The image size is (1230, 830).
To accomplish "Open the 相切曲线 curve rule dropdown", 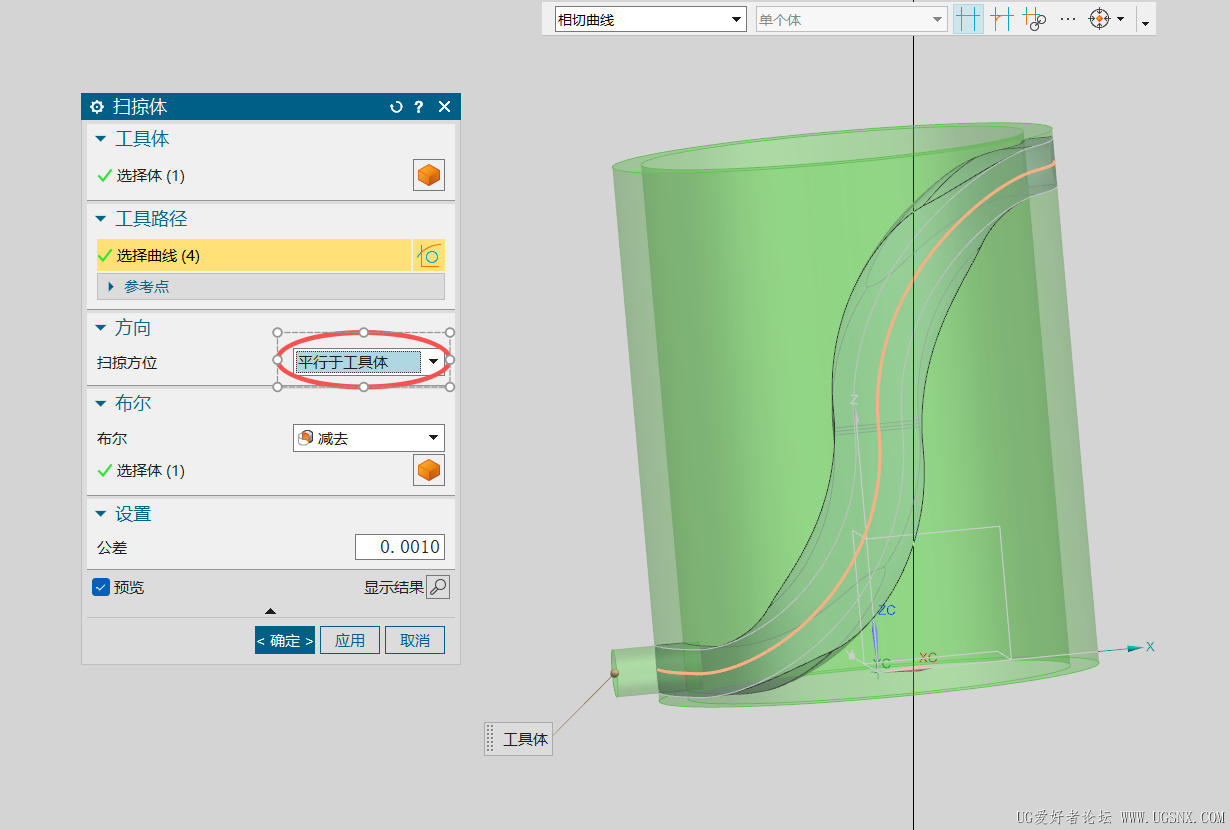I will [650, 19].
